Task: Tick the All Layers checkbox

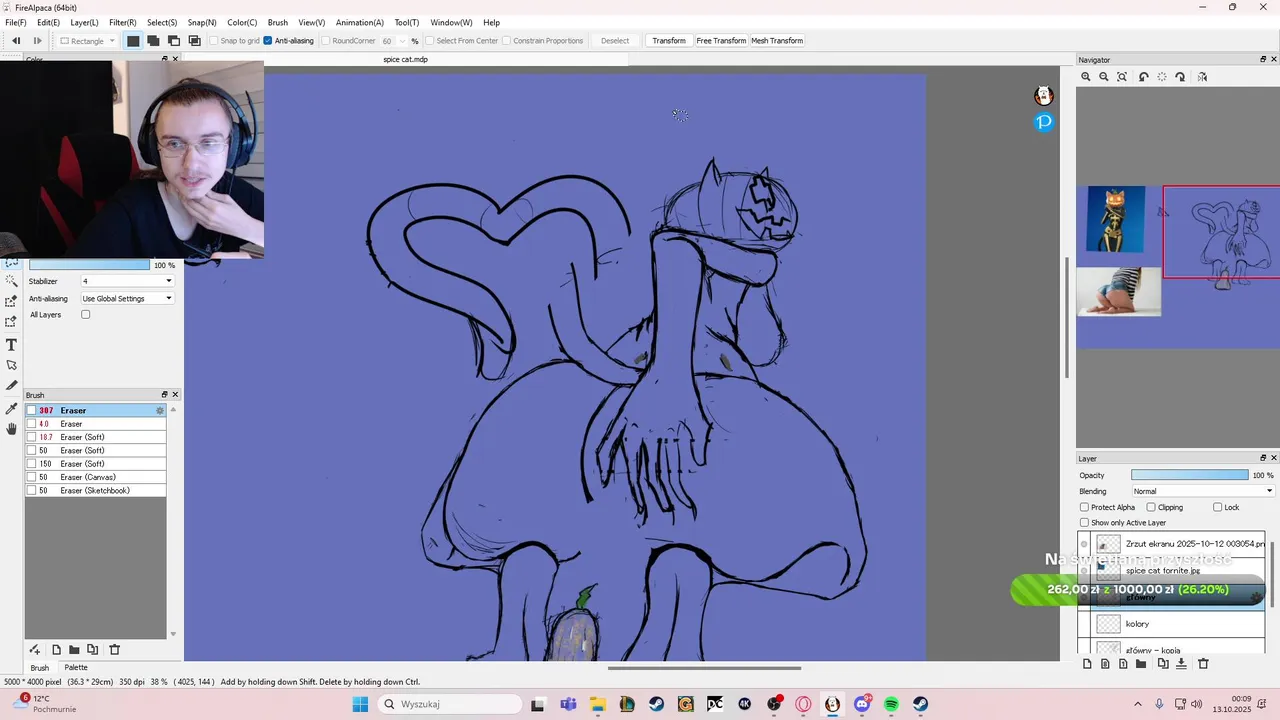Action: click(x=86, y=315)
